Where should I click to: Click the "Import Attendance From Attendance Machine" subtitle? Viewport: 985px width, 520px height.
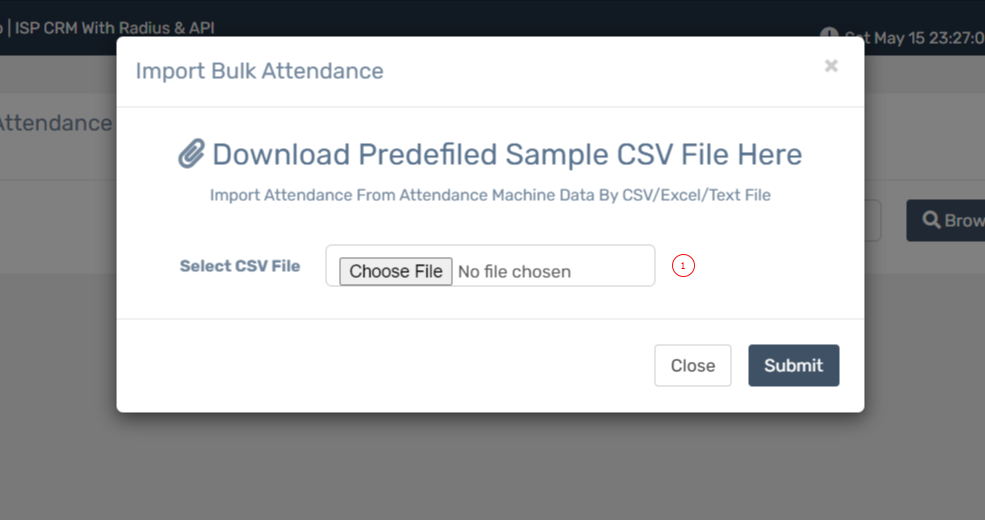[490, 195]
